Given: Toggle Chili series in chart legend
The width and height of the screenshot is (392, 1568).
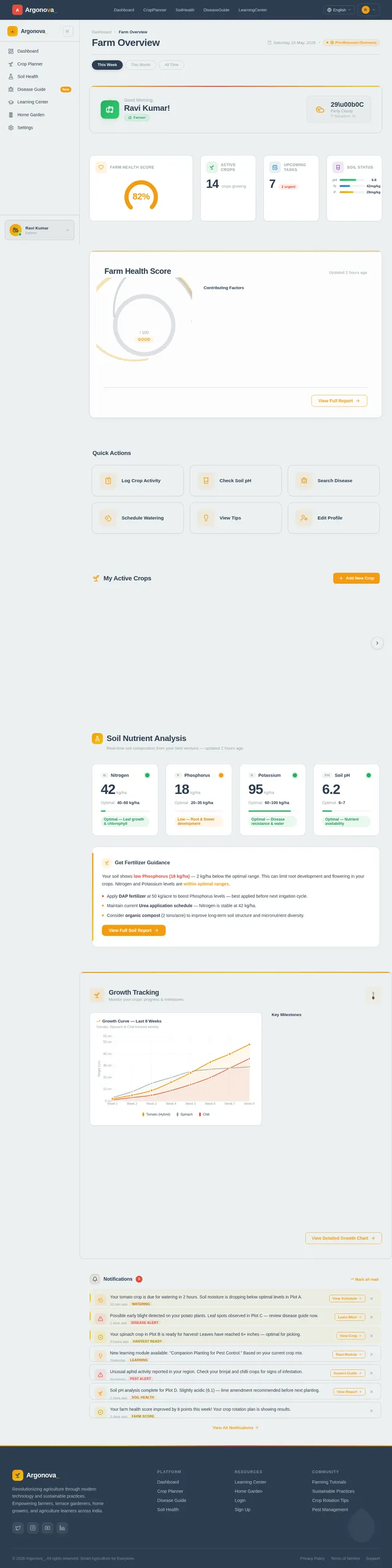Looking at the screenshot, I should 205,1114.
